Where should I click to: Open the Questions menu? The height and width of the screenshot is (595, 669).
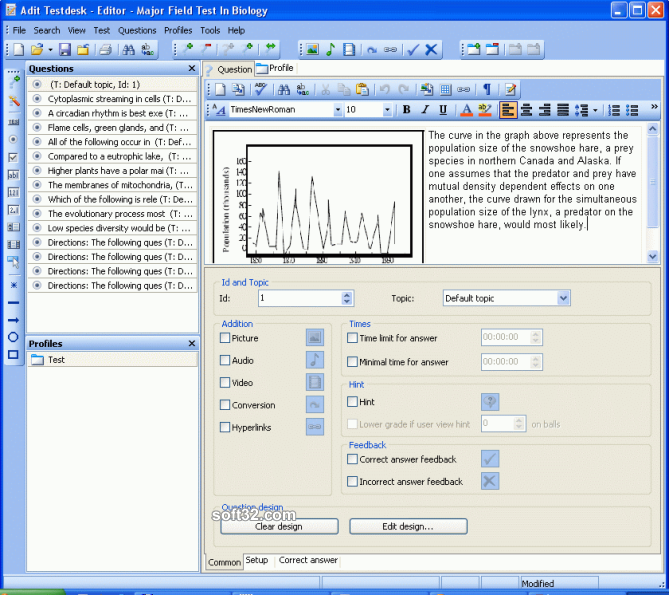tap(137, 30)
